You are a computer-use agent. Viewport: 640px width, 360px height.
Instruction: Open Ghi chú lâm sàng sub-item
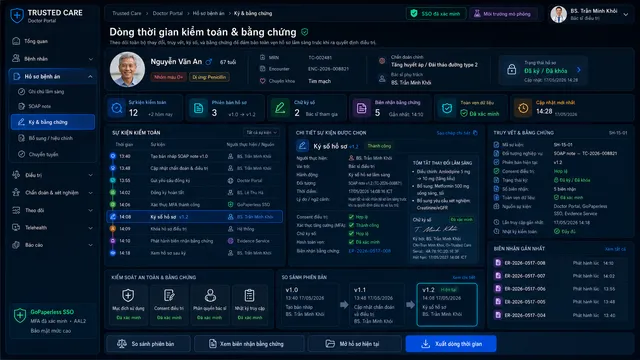(46, 91)
